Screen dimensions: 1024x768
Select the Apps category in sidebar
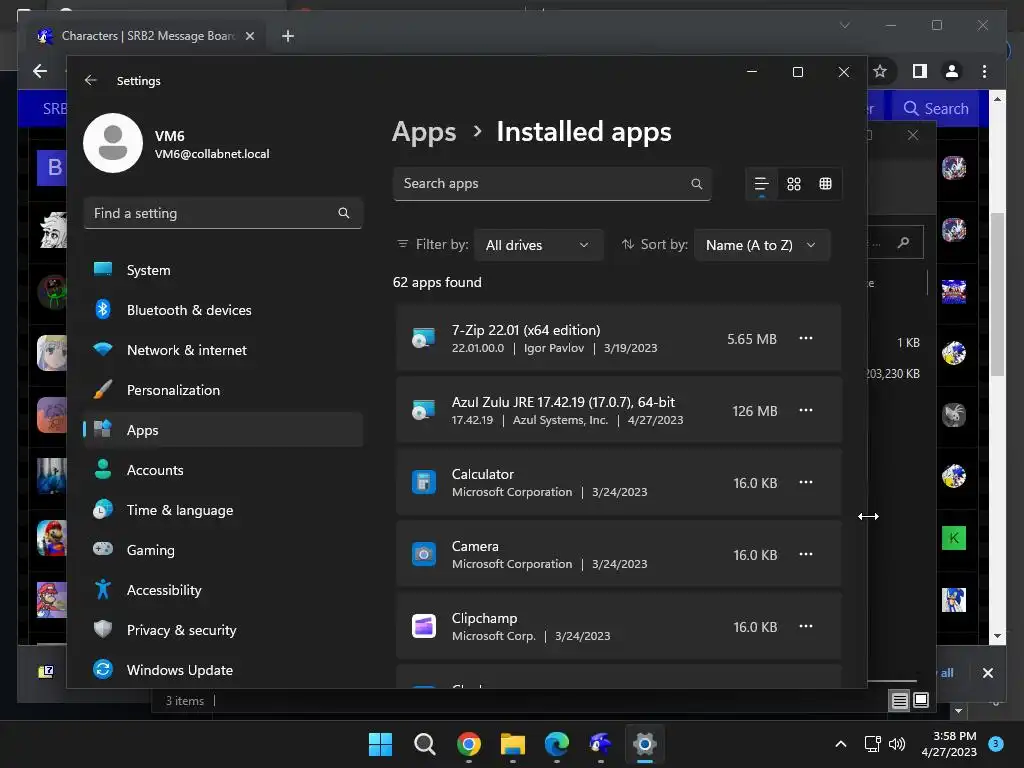click(x=223, y=430)
